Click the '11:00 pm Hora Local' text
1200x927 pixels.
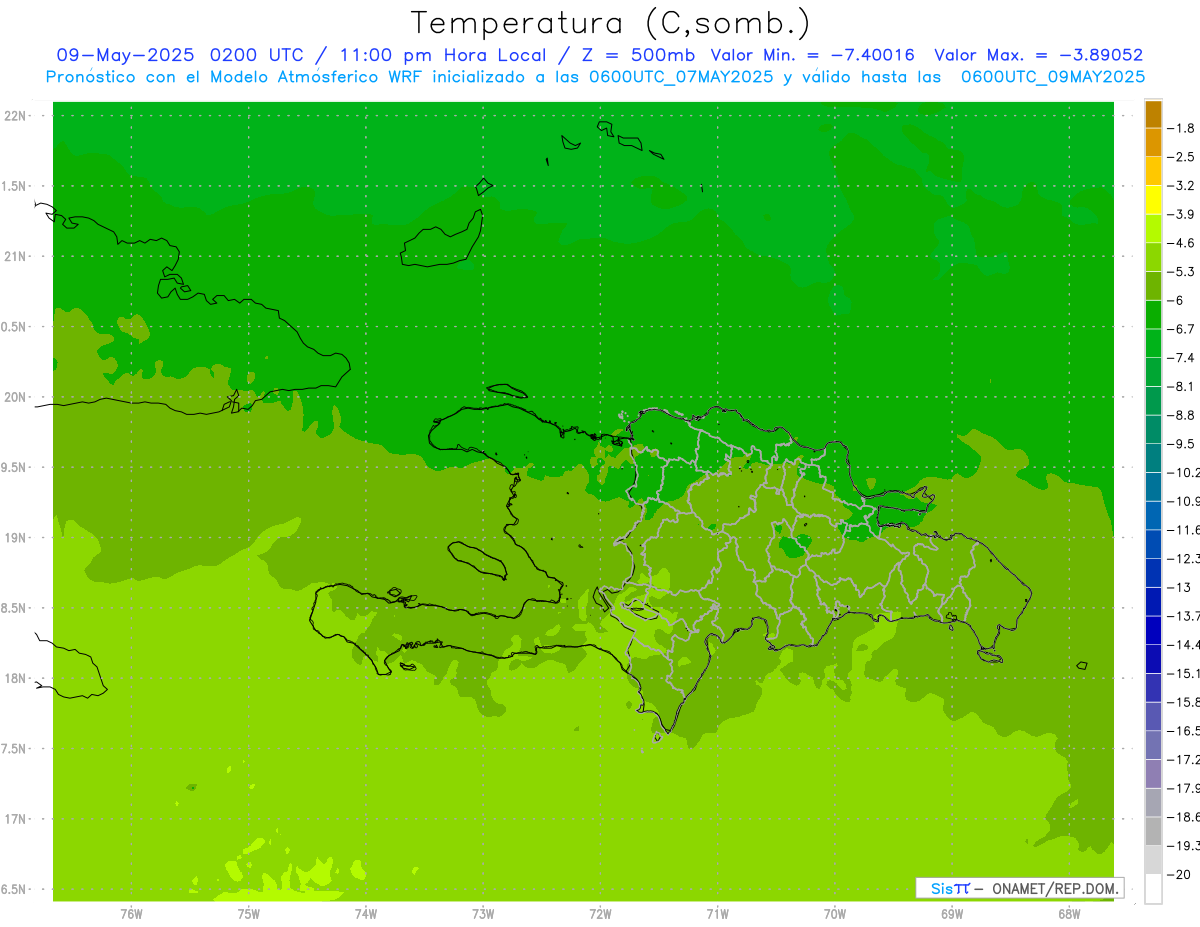point(444,55)
